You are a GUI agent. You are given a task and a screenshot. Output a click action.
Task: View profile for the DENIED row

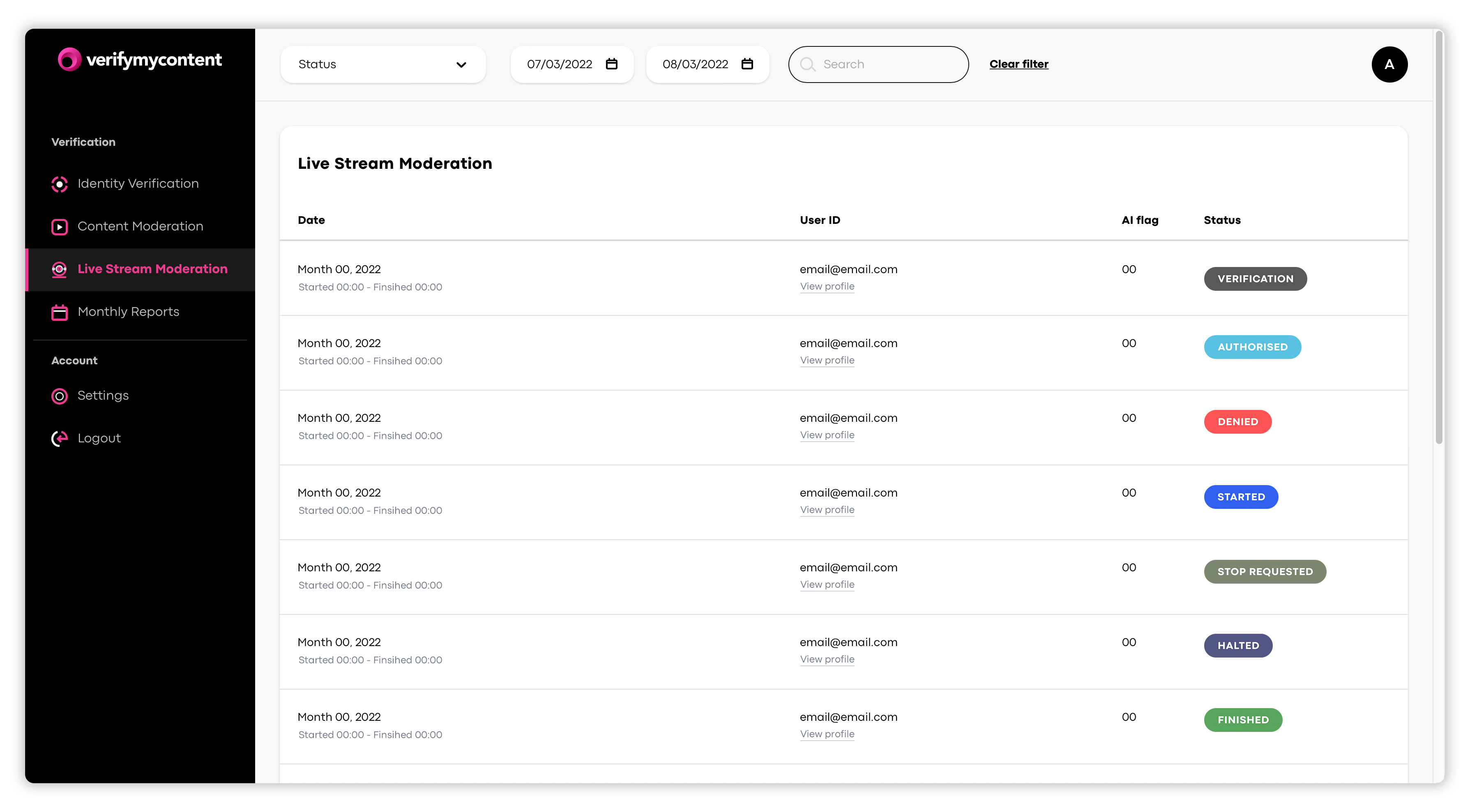[827, 435]
